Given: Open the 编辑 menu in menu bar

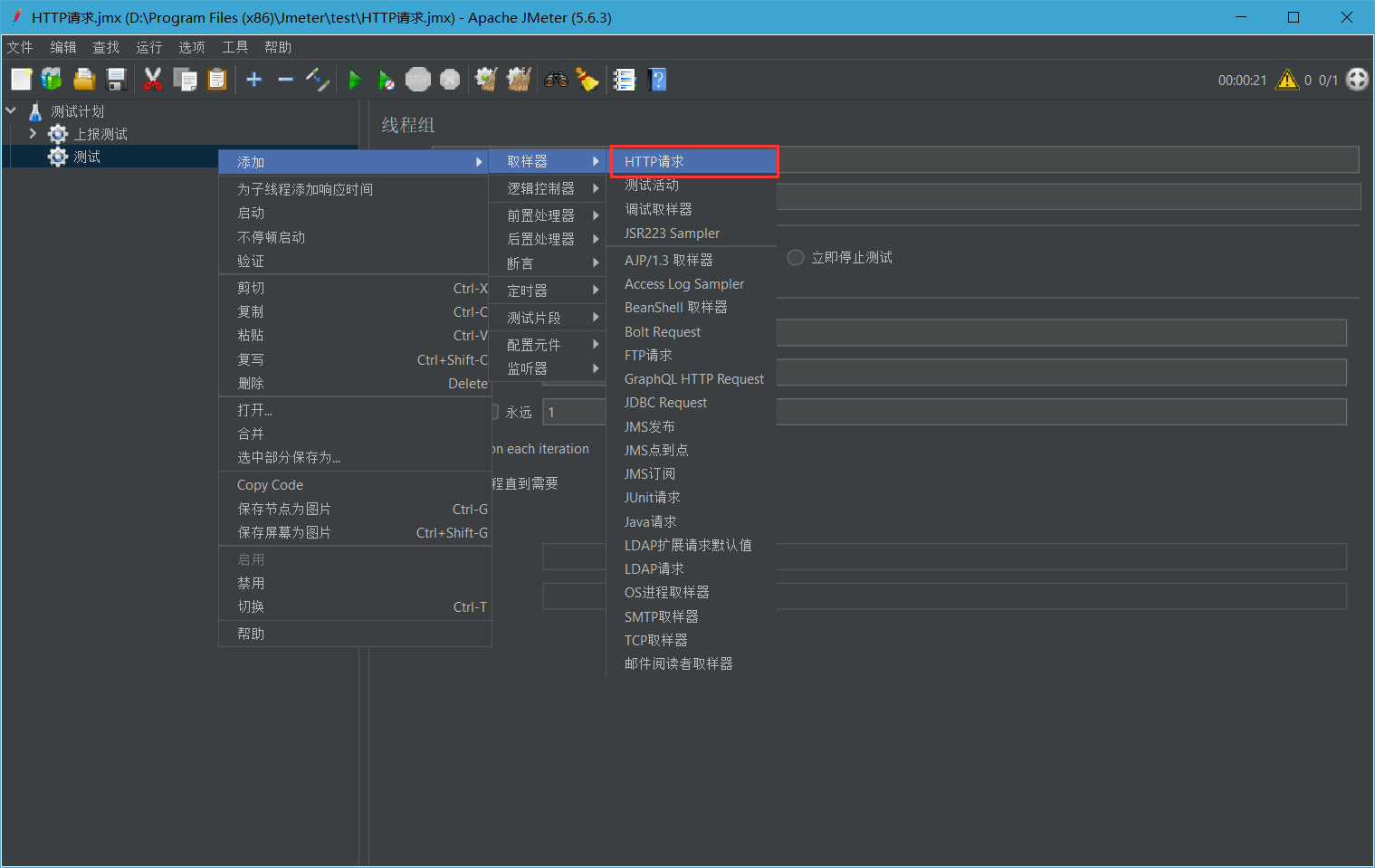Looking at the screenshot, I should 63,47.
